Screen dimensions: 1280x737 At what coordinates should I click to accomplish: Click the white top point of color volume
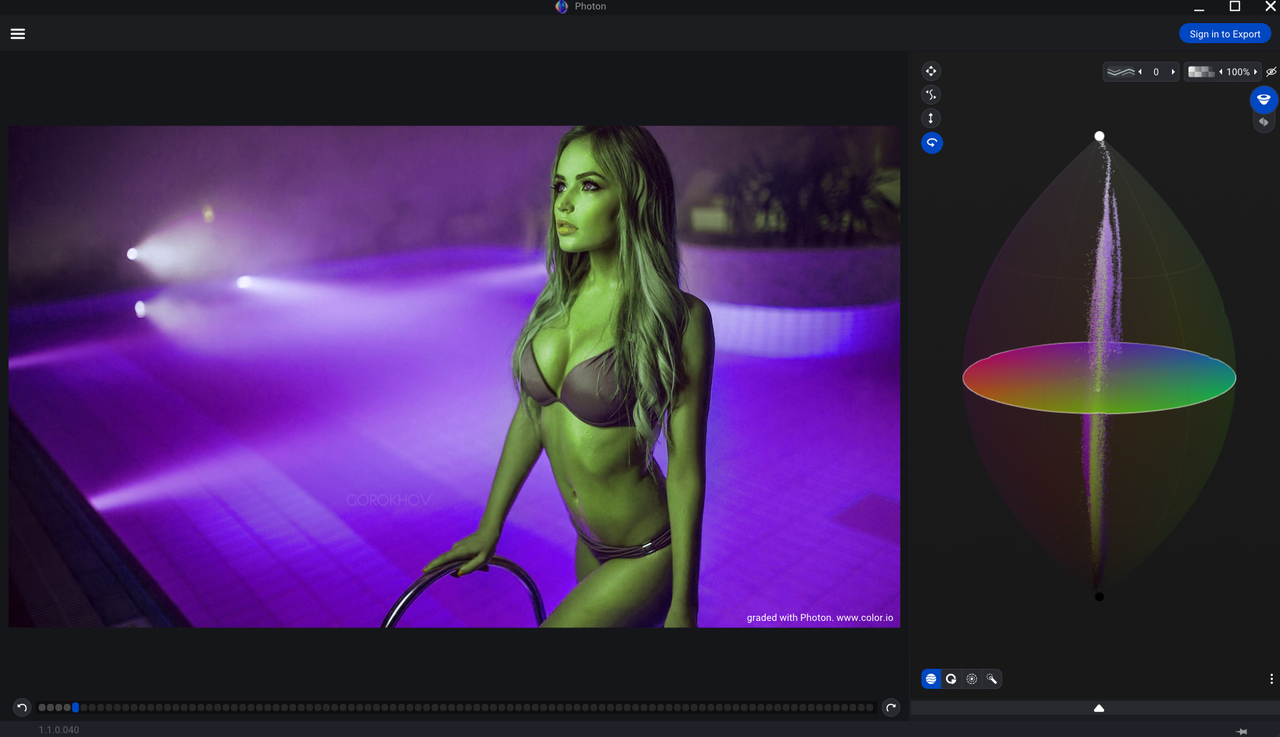click(1099, 136)
